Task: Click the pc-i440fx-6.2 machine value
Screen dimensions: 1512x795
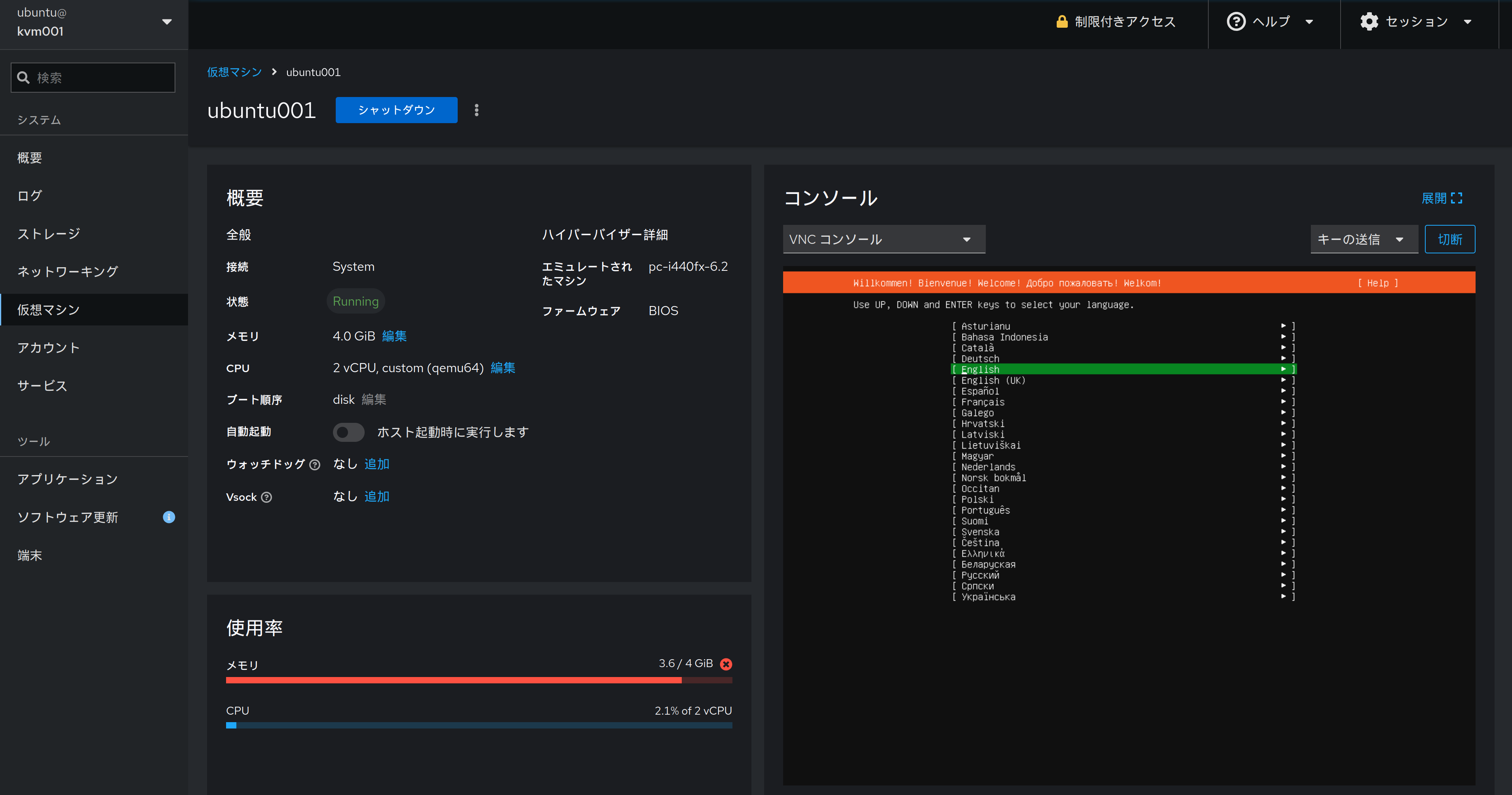Action: click(688, 266)
